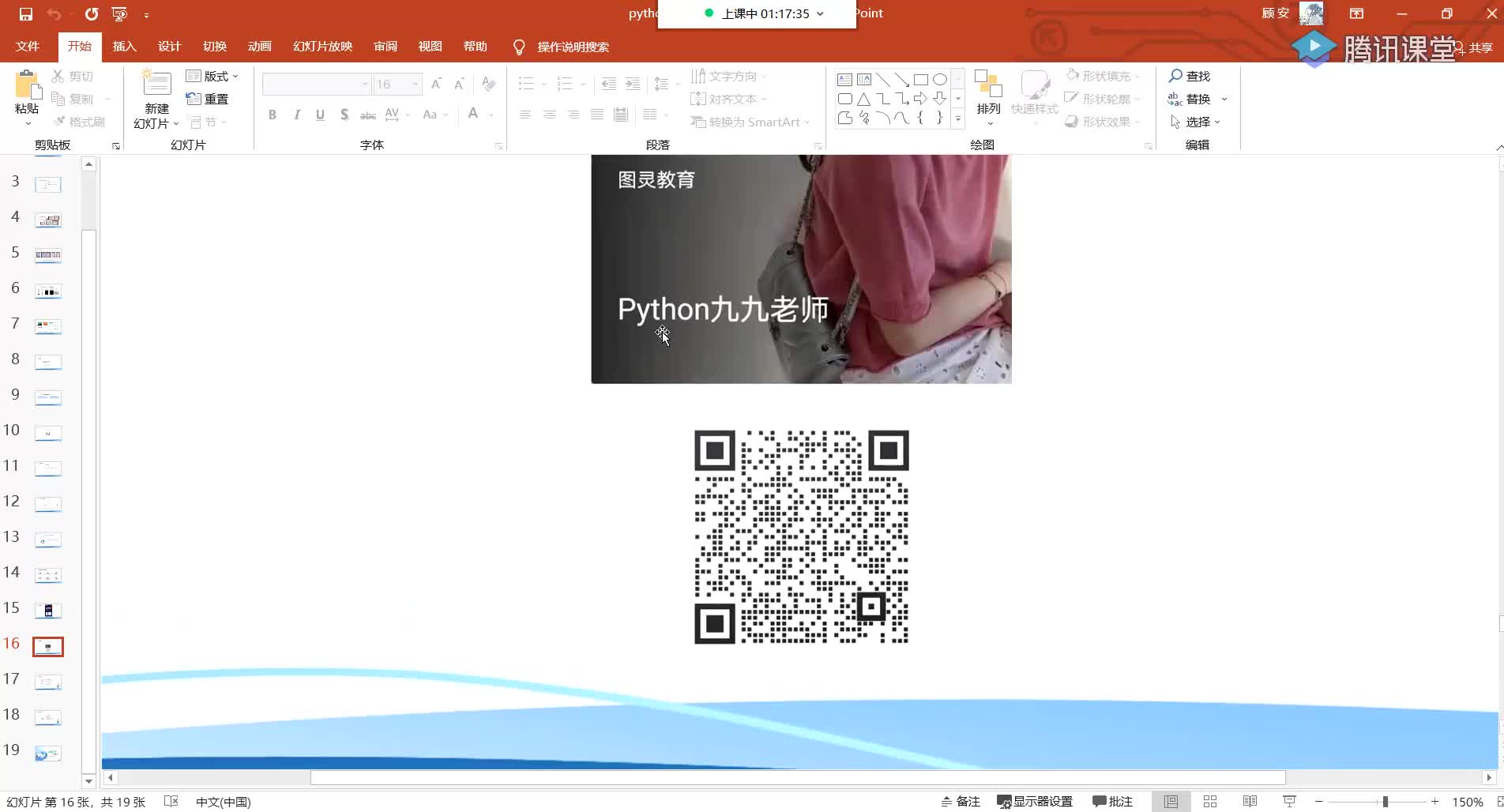Toggle Center paragraph alignment
Screen dimensions: 1504x812
[550, 115]
